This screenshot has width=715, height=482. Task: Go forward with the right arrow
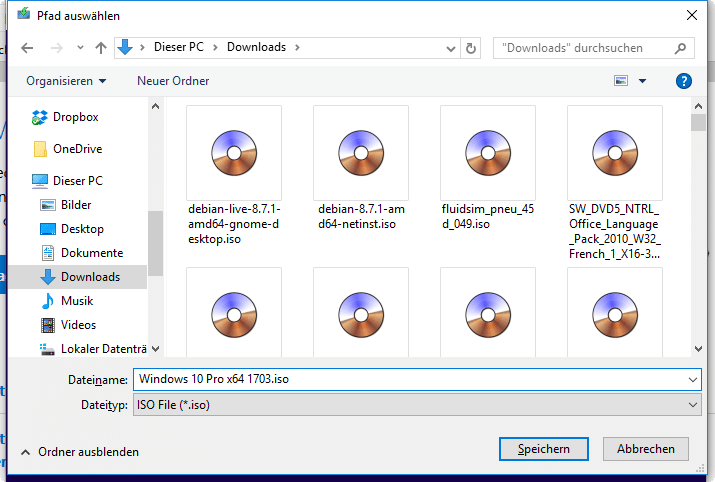57,48
